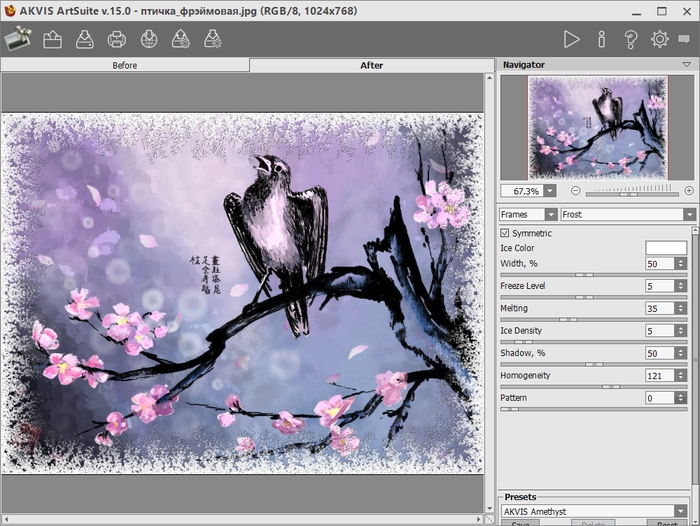The image size is (700, 526).
Task: Zoom out with the minus button
Action: point(575,191)
